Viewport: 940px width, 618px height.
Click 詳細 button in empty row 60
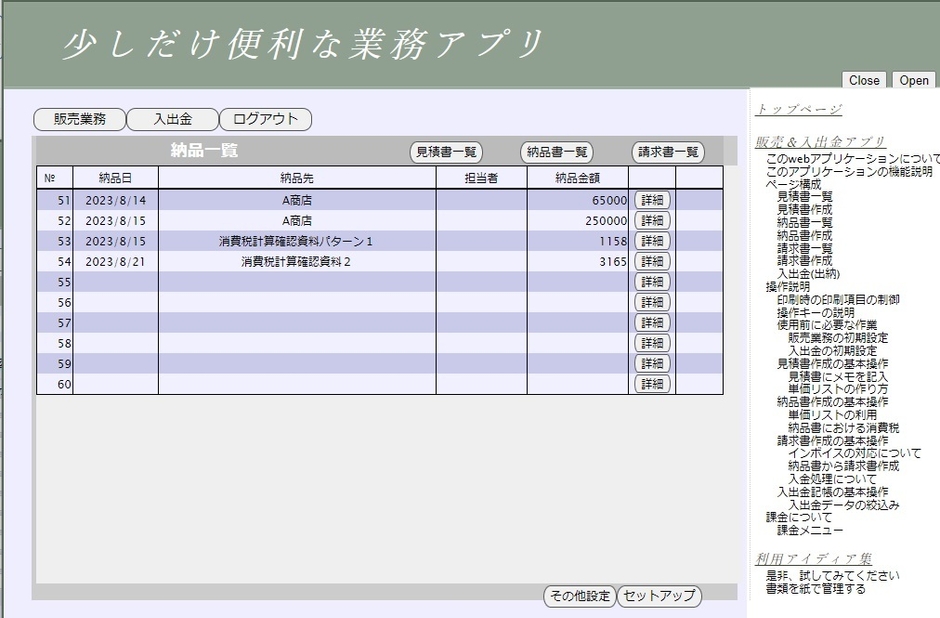(652, 384)
